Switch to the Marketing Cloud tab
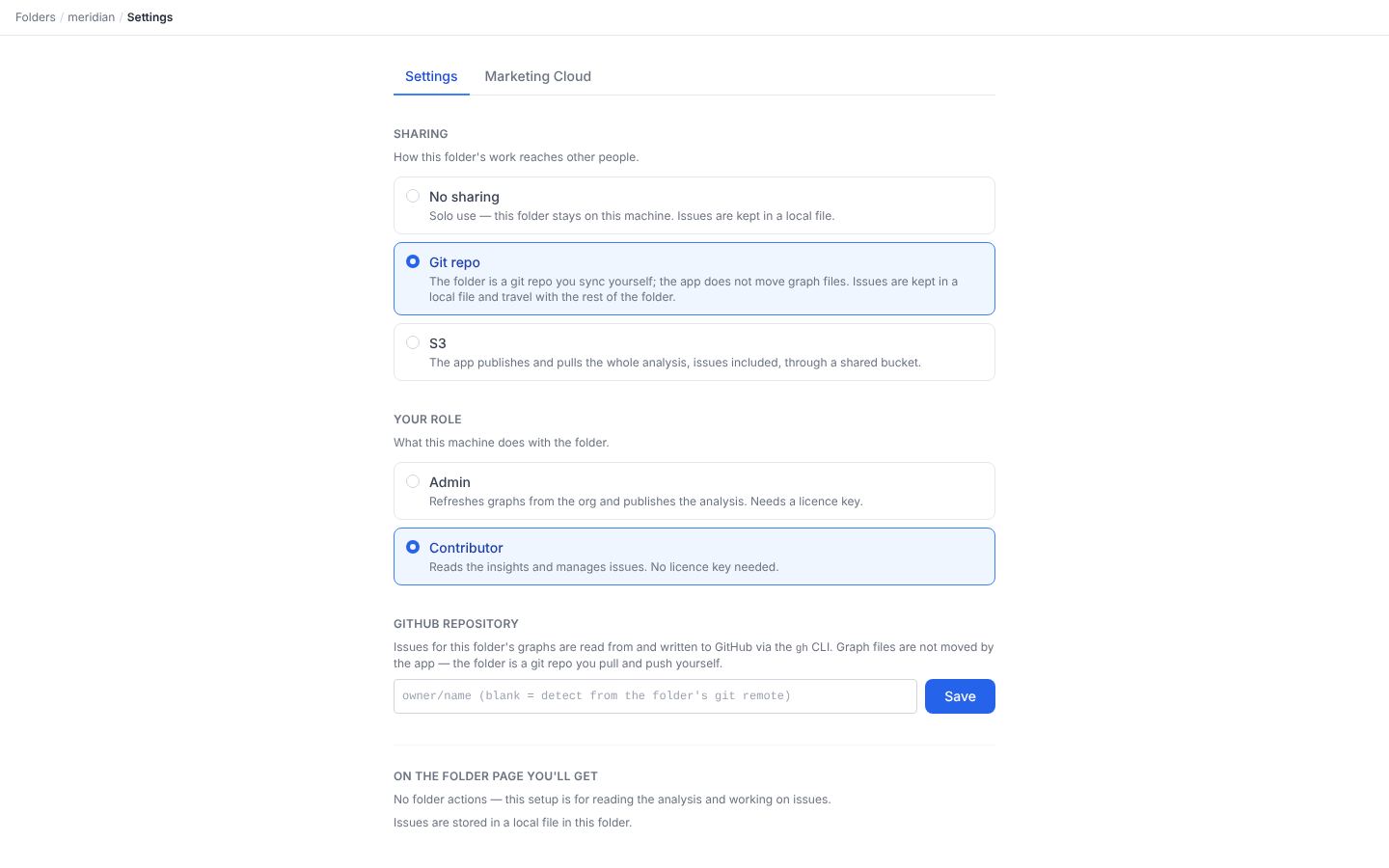Viewport: 1389px width, 868px height. tap(537, 76)
